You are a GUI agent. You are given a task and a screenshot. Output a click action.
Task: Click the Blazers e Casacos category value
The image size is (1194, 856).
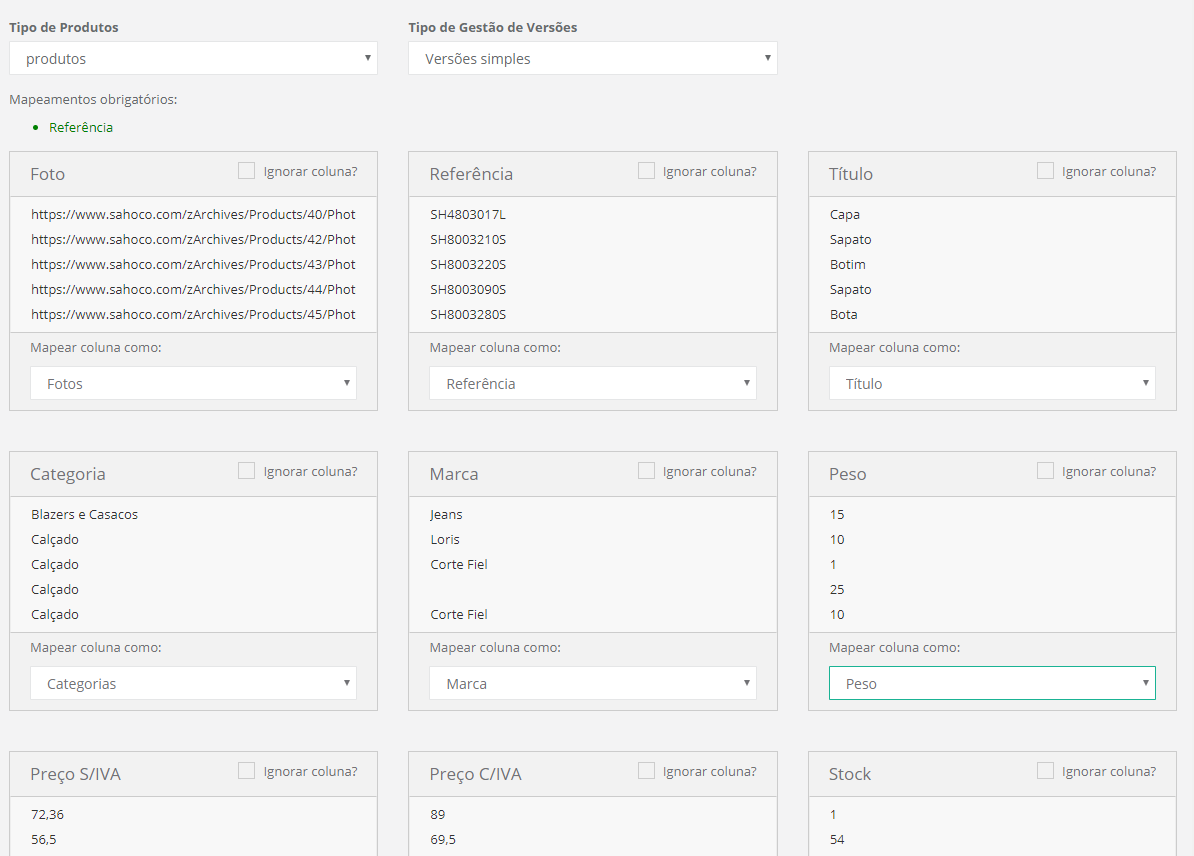(x=85, y=515)
